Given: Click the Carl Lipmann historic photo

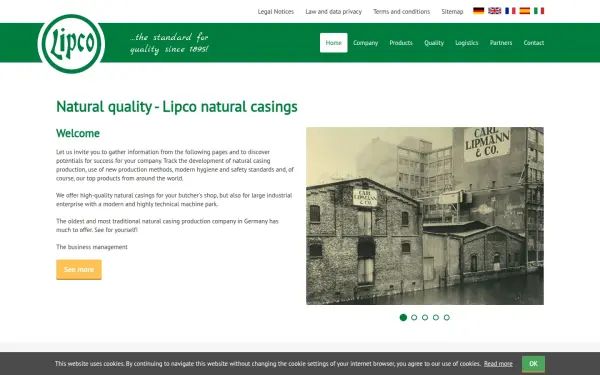Looking at the screenshot, I should click(x=425, y=216).
